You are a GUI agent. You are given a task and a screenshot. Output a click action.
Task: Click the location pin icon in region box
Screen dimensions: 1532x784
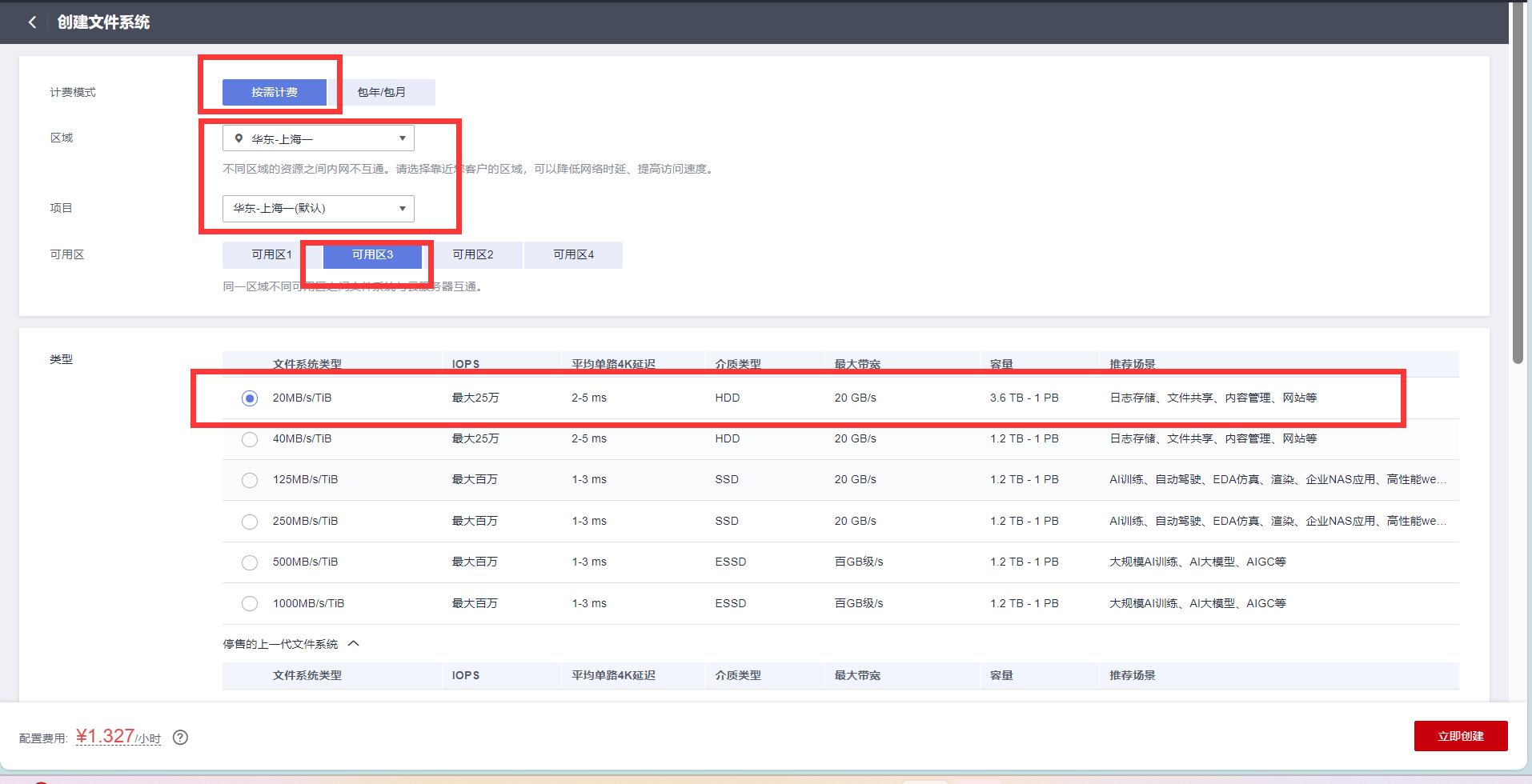click(x=239, y=138)
